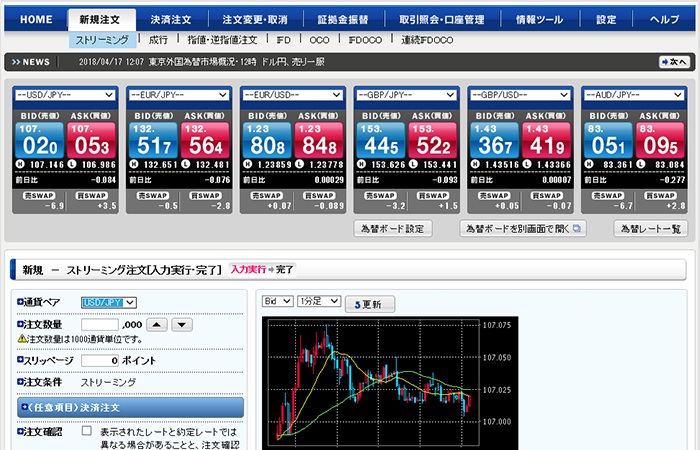Select the ストリーミング submenu item

point(102,40)
